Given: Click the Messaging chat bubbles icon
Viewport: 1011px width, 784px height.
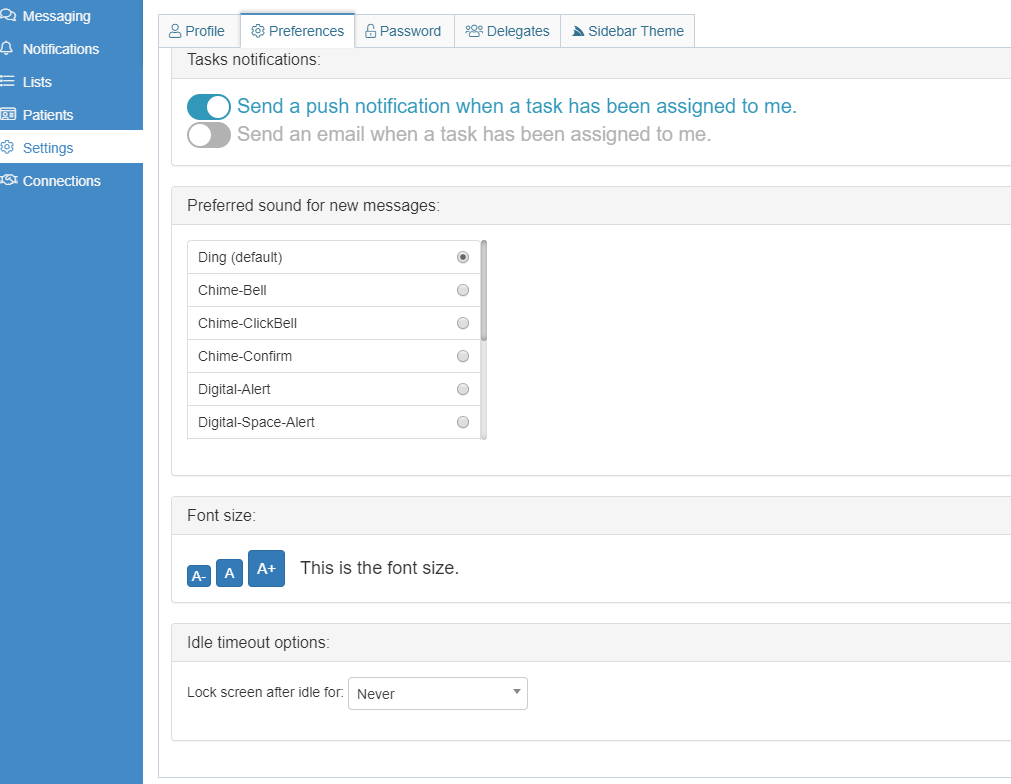Looking at the screenshot, I should tap(8, 16).
